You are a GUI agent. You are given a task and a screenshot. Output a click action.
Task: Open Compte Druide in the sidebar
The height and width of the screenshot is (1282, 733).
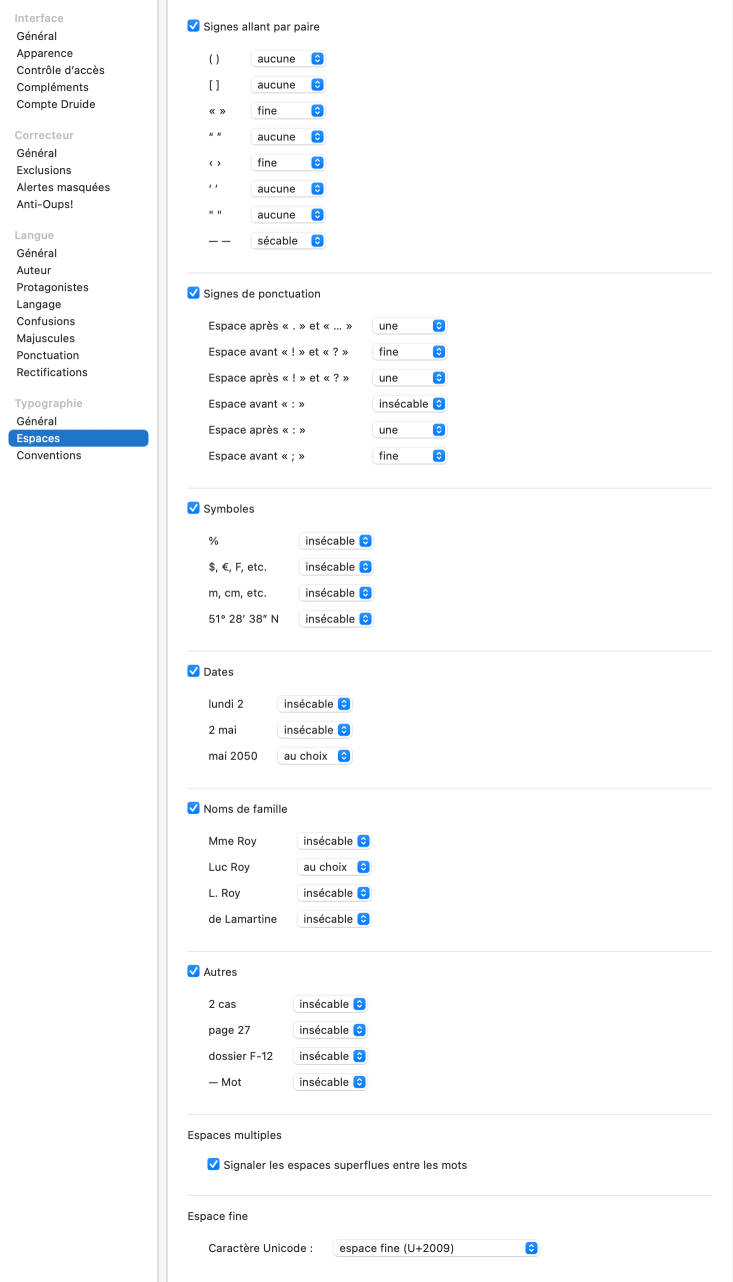pyautogui.click(x=56, y=104)
